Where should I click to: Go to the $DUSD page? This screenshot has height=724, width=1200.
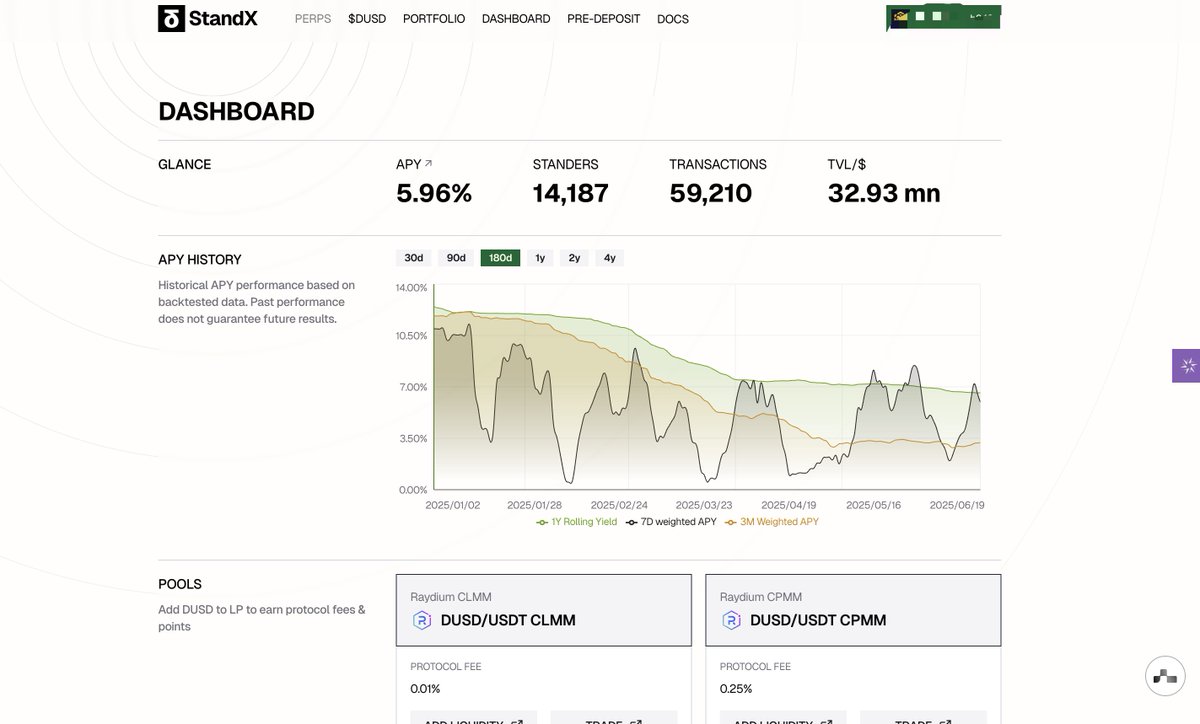click(x=367, y=19)
